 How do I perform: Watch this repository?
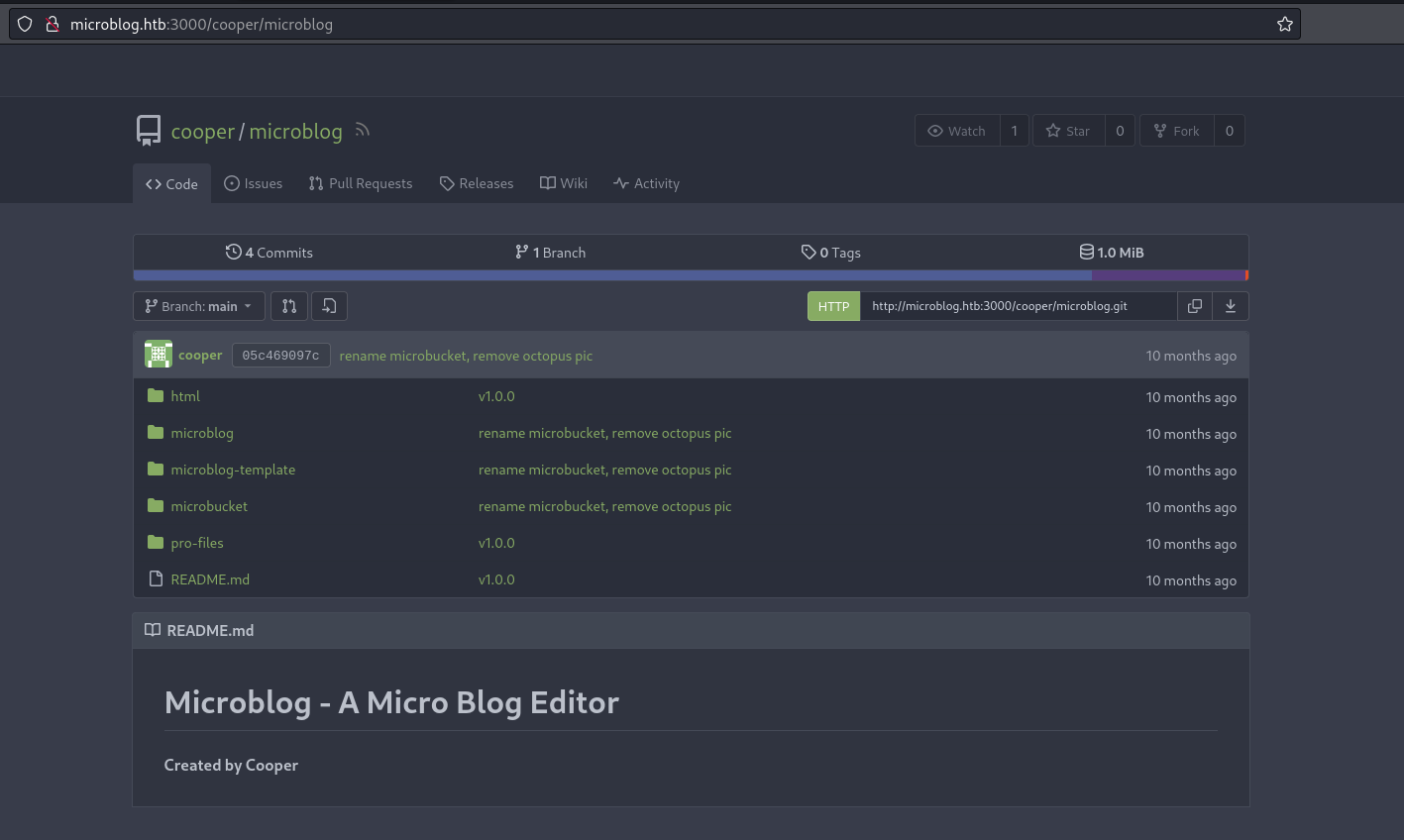[957, 131]
